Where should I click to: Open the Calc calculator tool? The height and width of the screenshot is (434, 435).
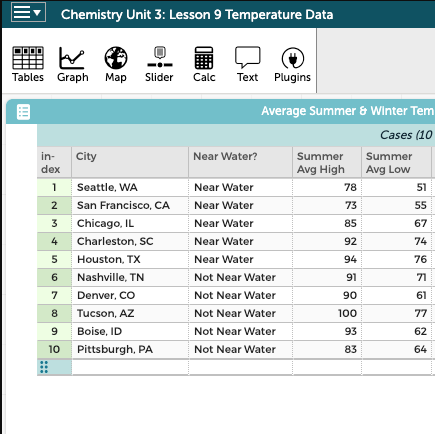pyautogui.click(x=204, y=64)
